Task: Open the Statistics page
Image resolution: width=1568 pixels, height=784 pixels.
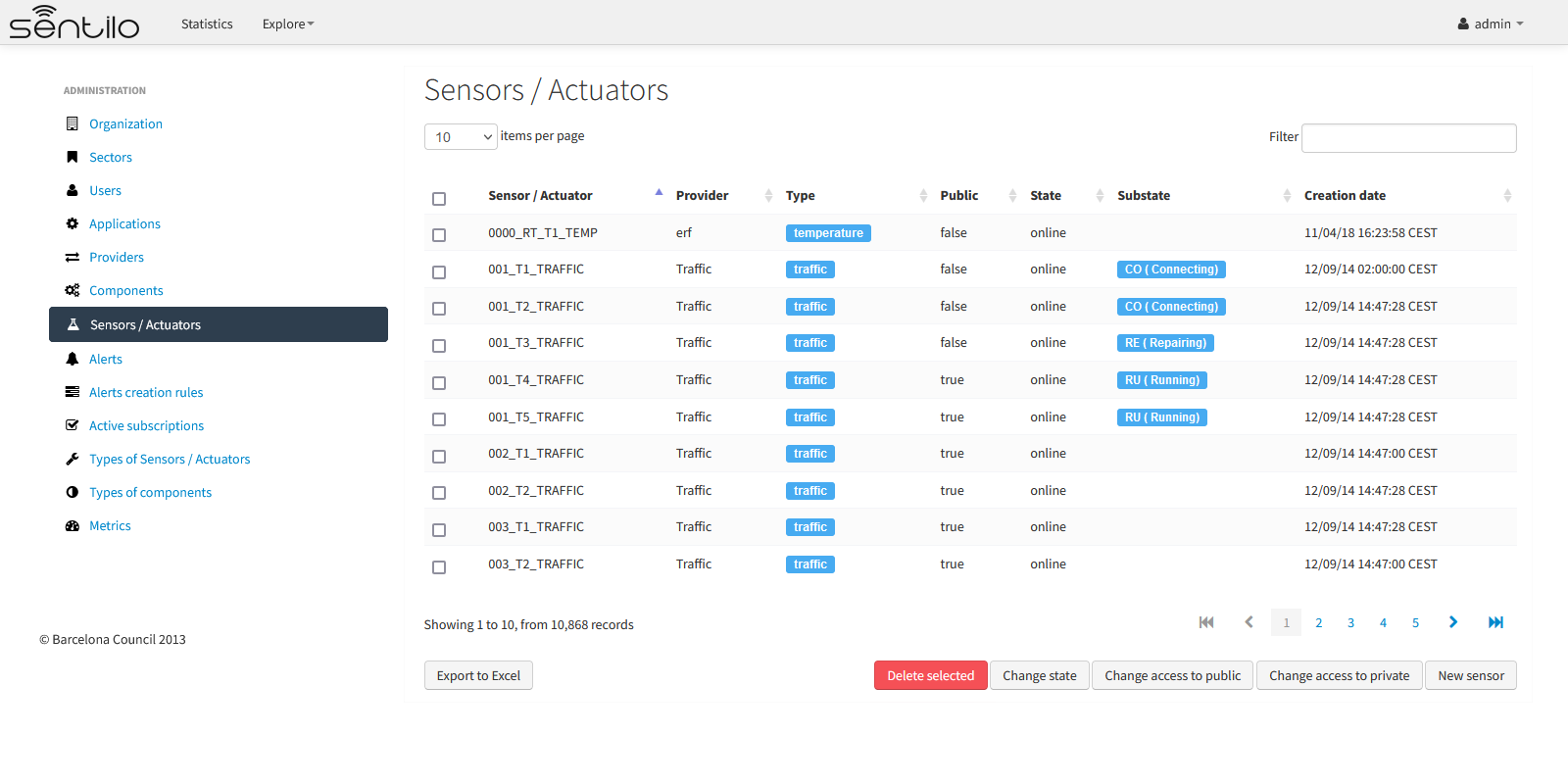Action: pyautogui.click(x=207, y=24)
